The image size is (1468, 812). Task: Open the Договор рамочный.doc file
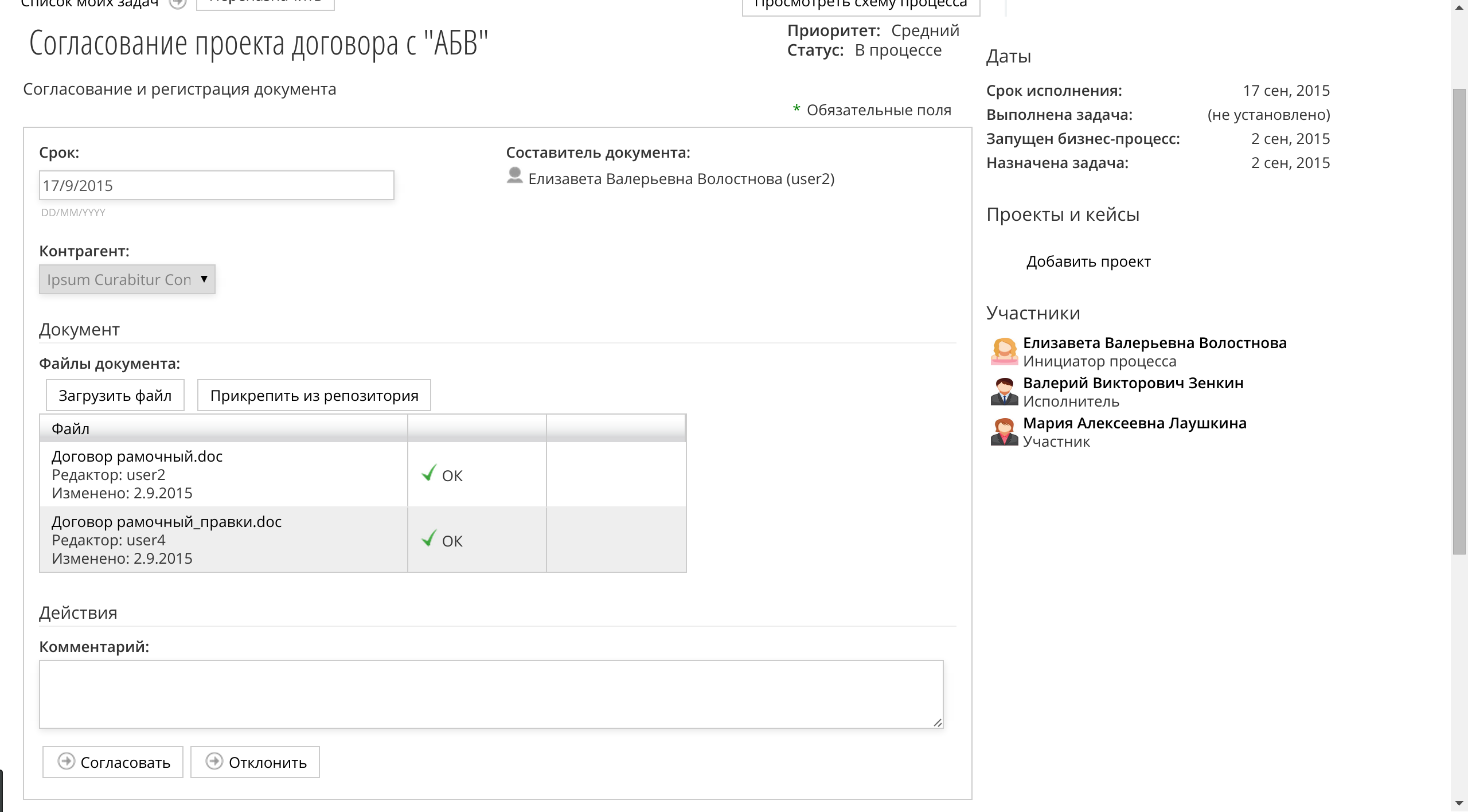pos(136,456)
